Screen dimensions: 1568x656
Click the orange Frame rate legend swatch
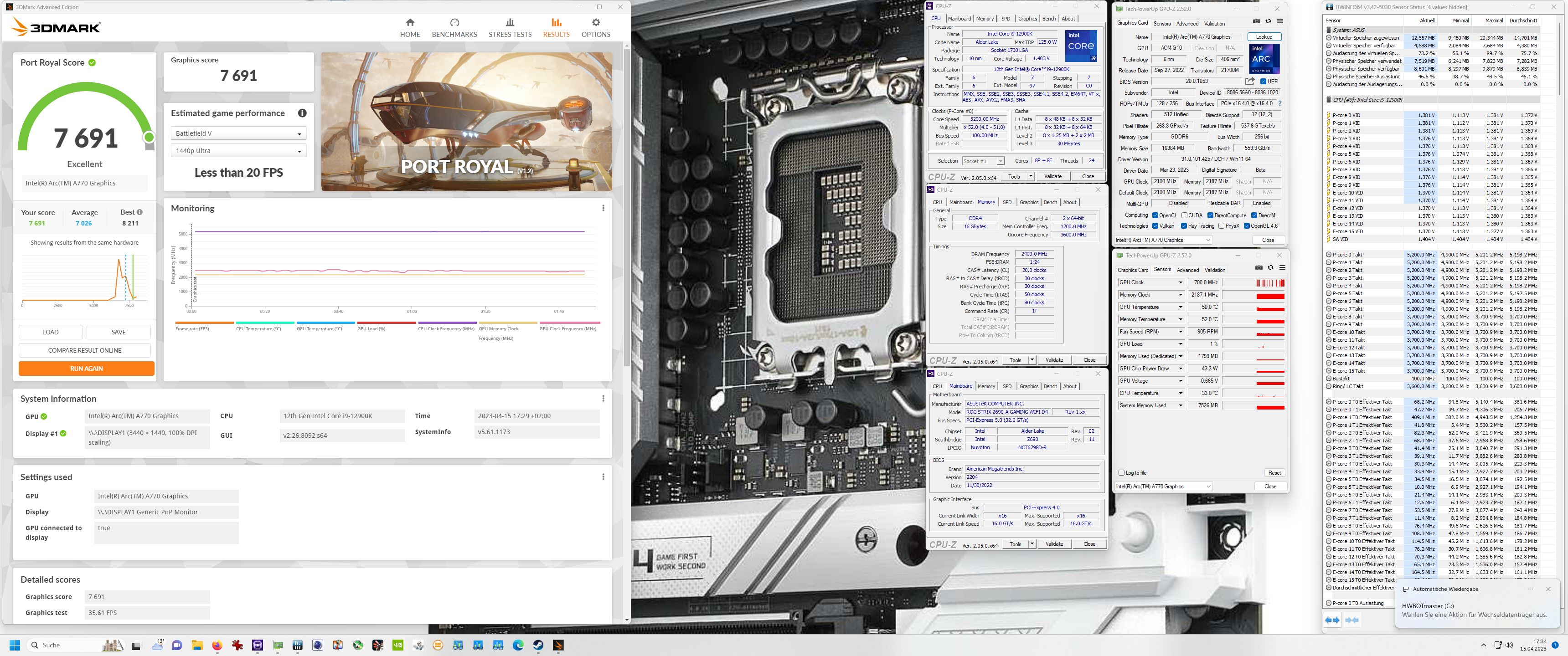(x=204, y=323)
